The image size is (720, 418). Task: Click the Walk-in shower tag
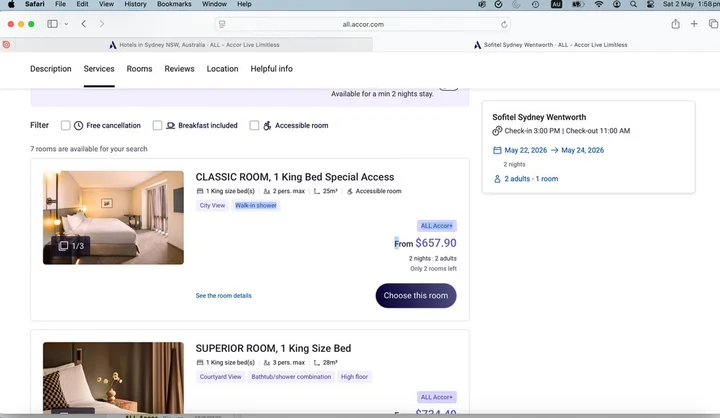tap(256, 205)
